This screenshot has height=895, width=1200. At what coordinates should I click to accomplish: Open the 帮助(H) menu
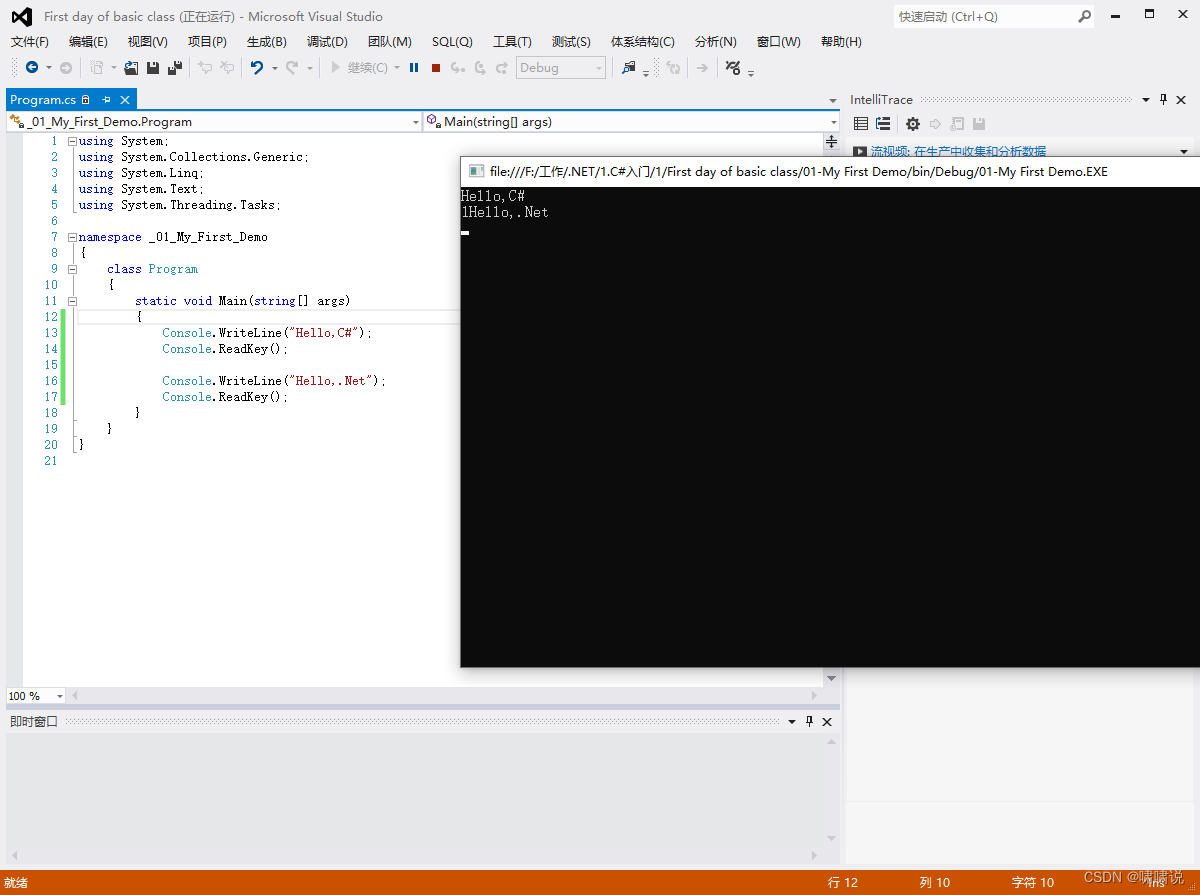(841, 42)
